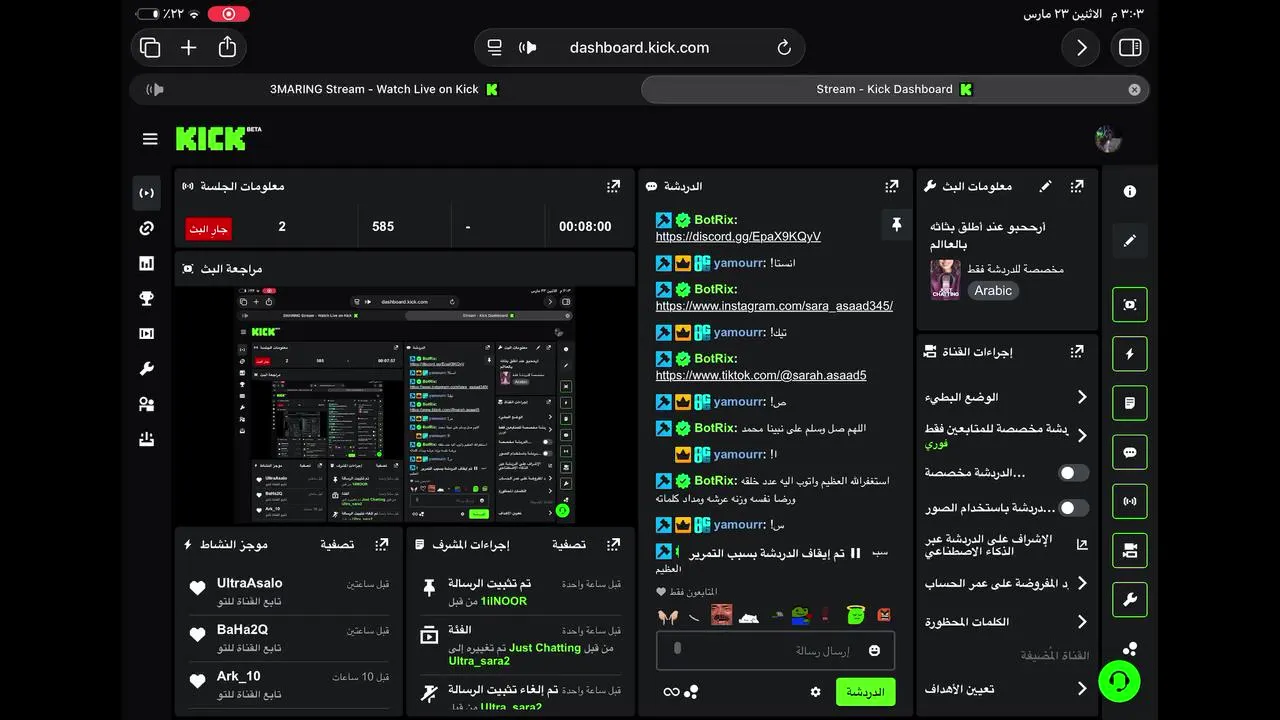Open new browser tab with plus

pos(189,47)
